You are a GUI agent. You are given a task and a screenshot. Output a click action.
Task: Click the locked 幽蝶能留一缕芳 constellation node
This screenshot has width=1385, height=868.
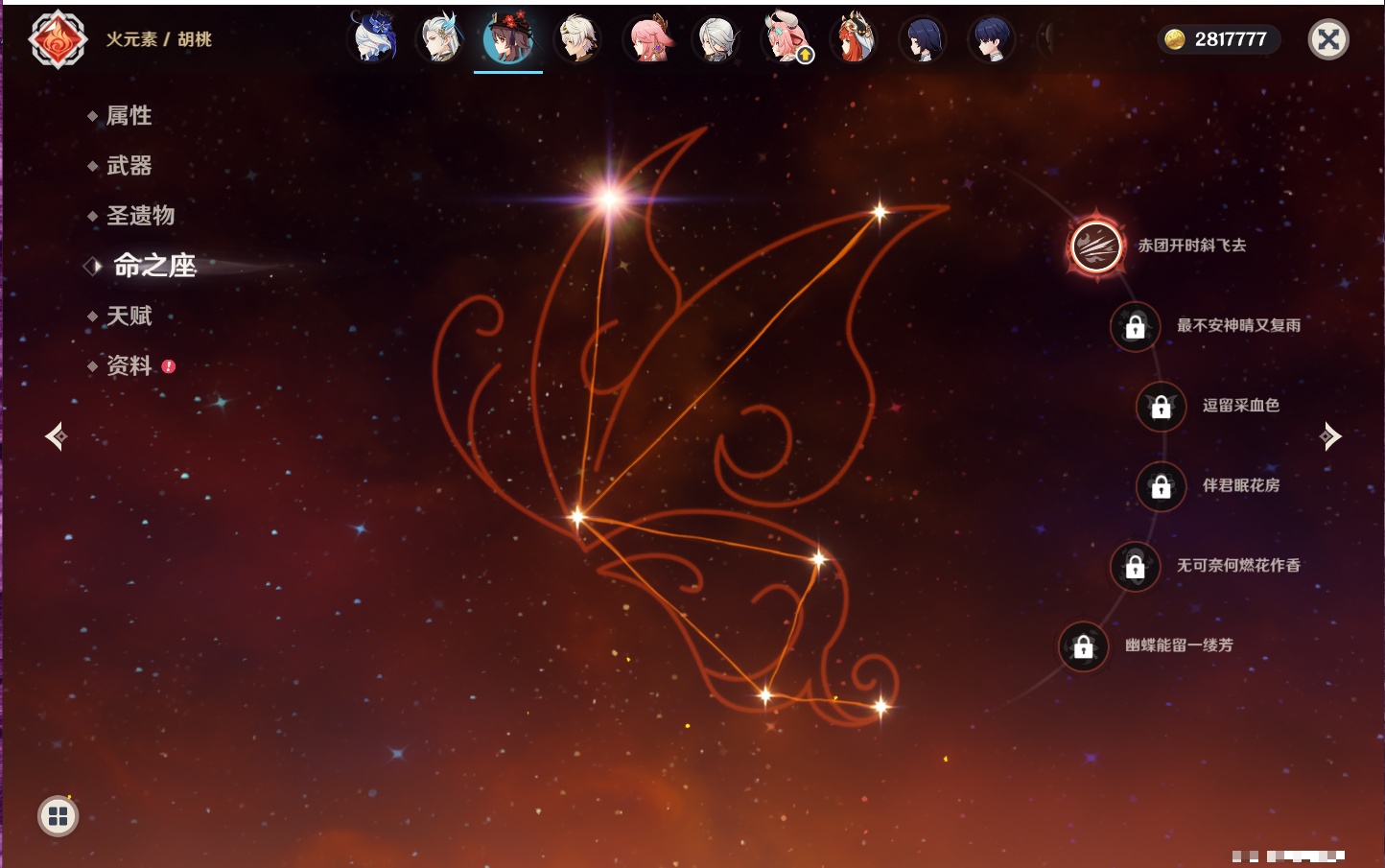(x=1083, y=646)
